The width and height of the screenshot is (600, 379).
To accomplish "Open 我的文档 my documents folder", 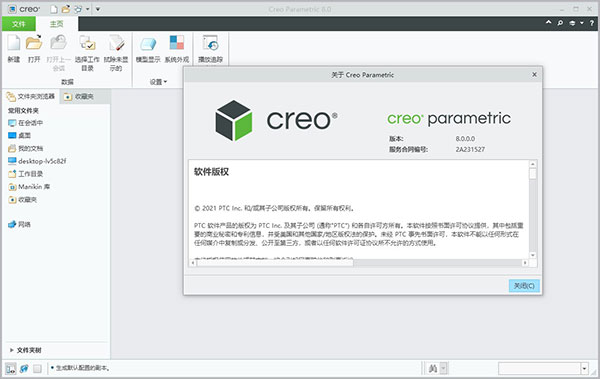I will point(25,148).
